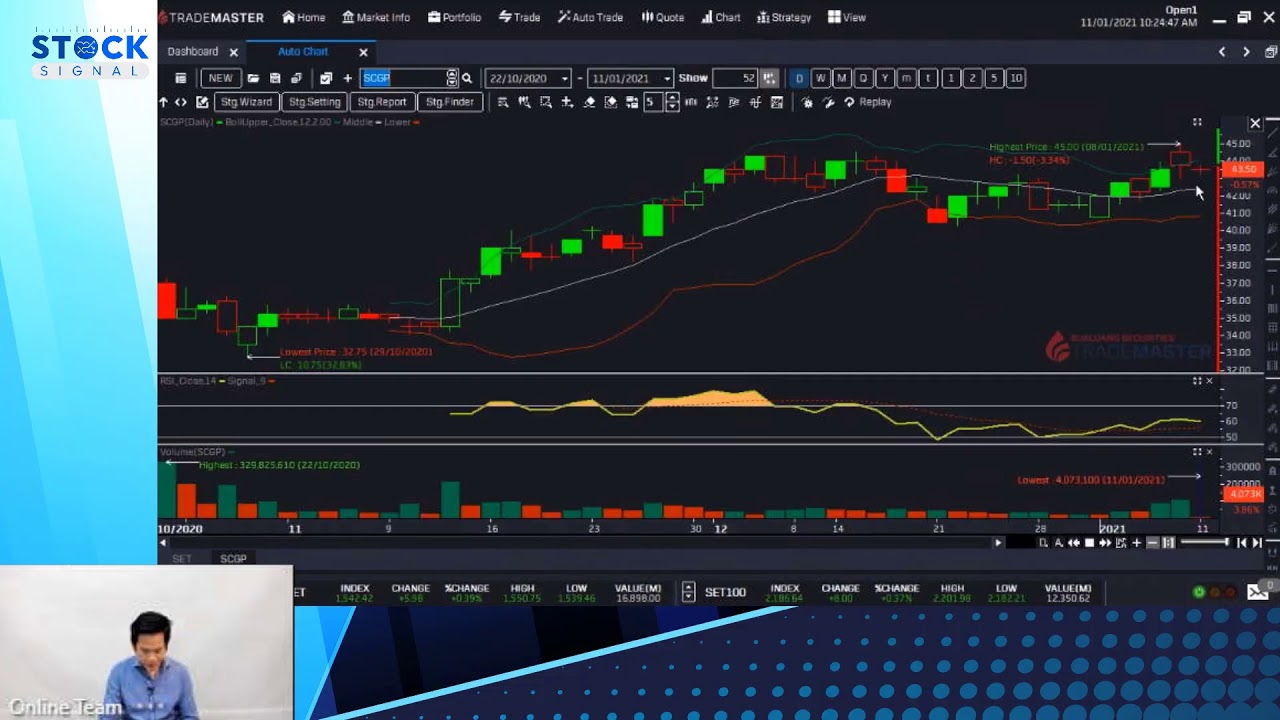Maximize the RSI indicator pane
The height and width of the screenshot is (720, 1280).
click(1196, 381)
